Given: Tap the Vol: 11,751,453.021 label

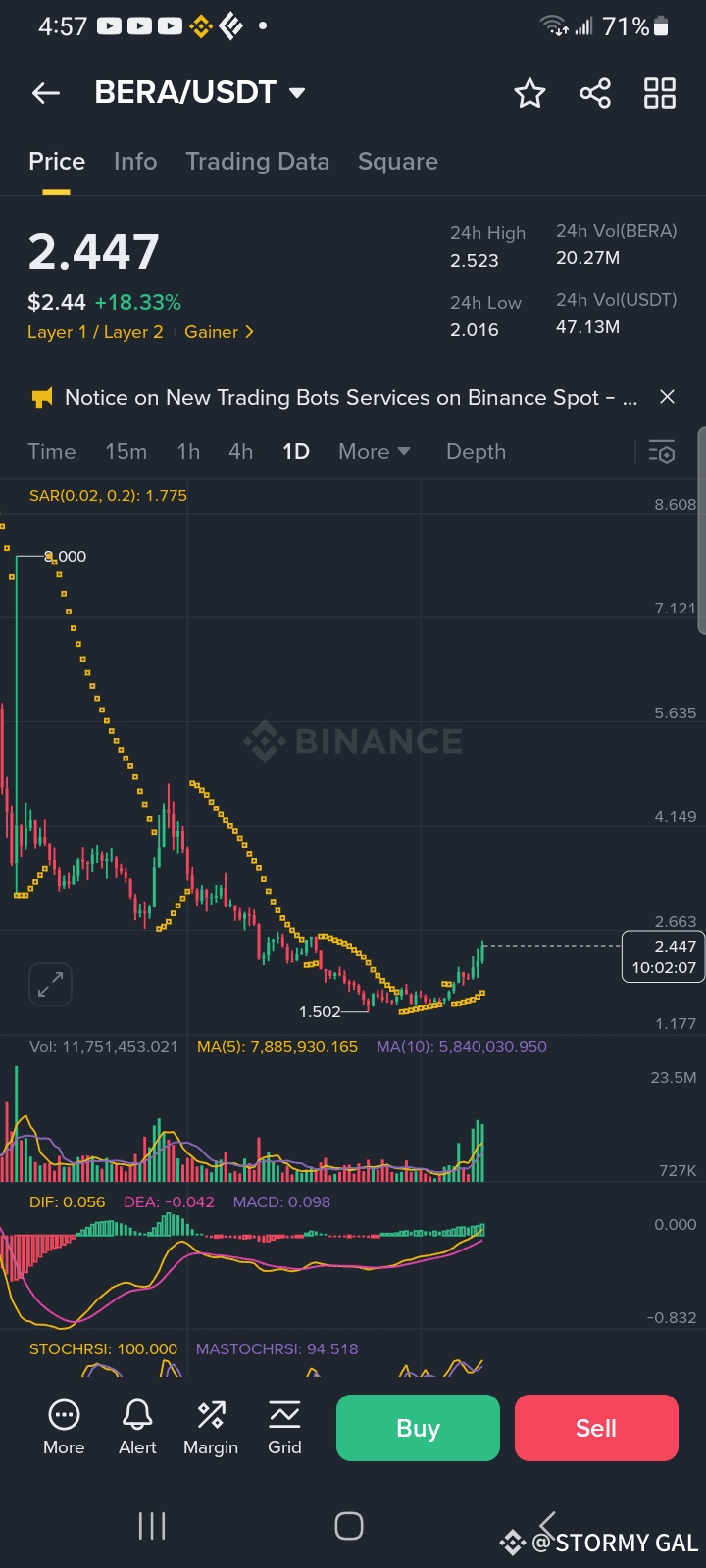Looking at the screenshot, I should pyautogui.click(x=103, y=1047).
